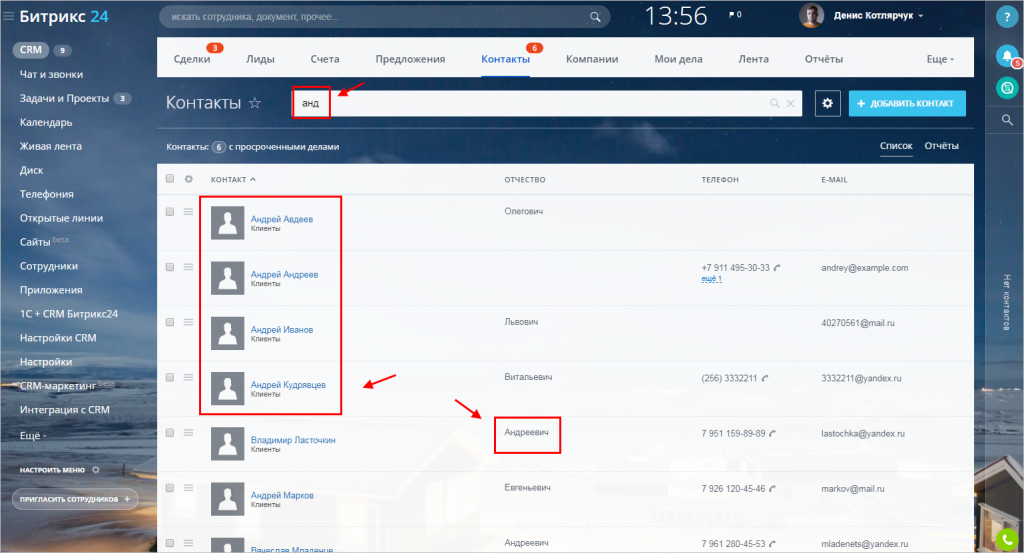Click email lastochka@yandex.ru

click(x=863, y=434)
